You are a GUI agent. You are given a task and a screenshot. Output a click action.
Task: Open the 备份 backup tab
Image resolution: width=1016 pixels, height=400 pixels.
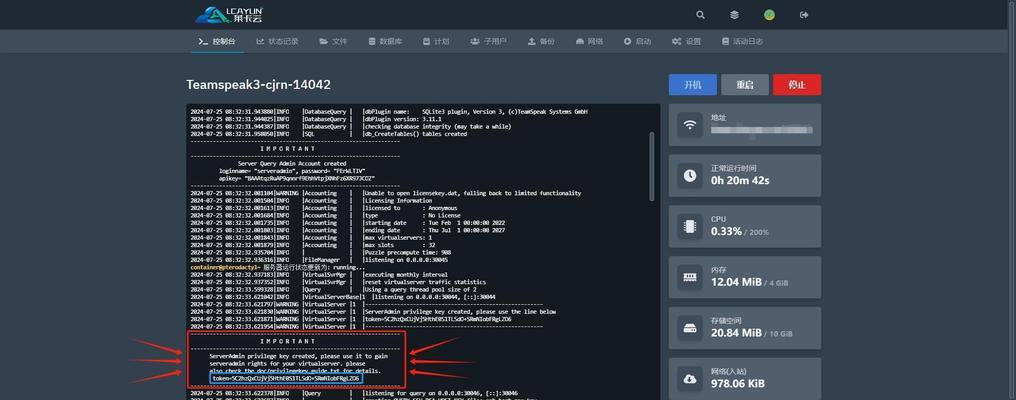pyautogui.click(x=541, y=41)
